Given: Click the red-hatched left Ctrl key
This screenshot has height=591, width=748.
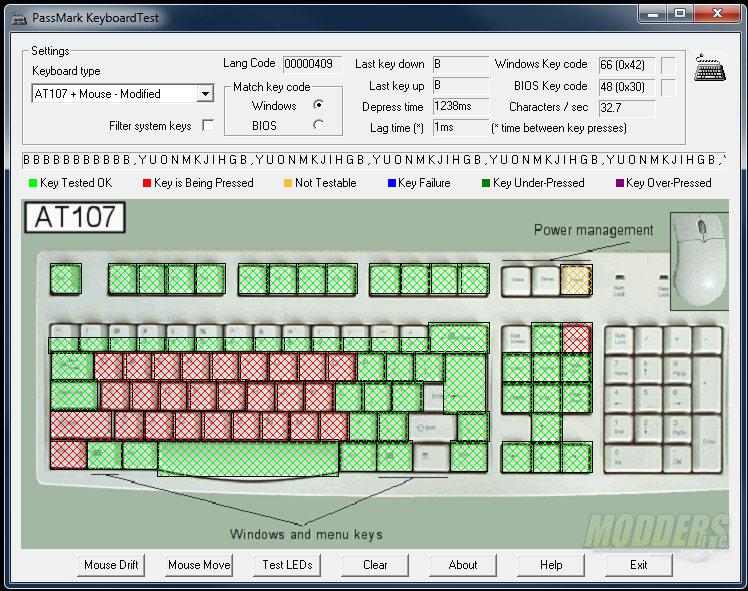Looking at the screenshot, I should (x=69, y=456).
